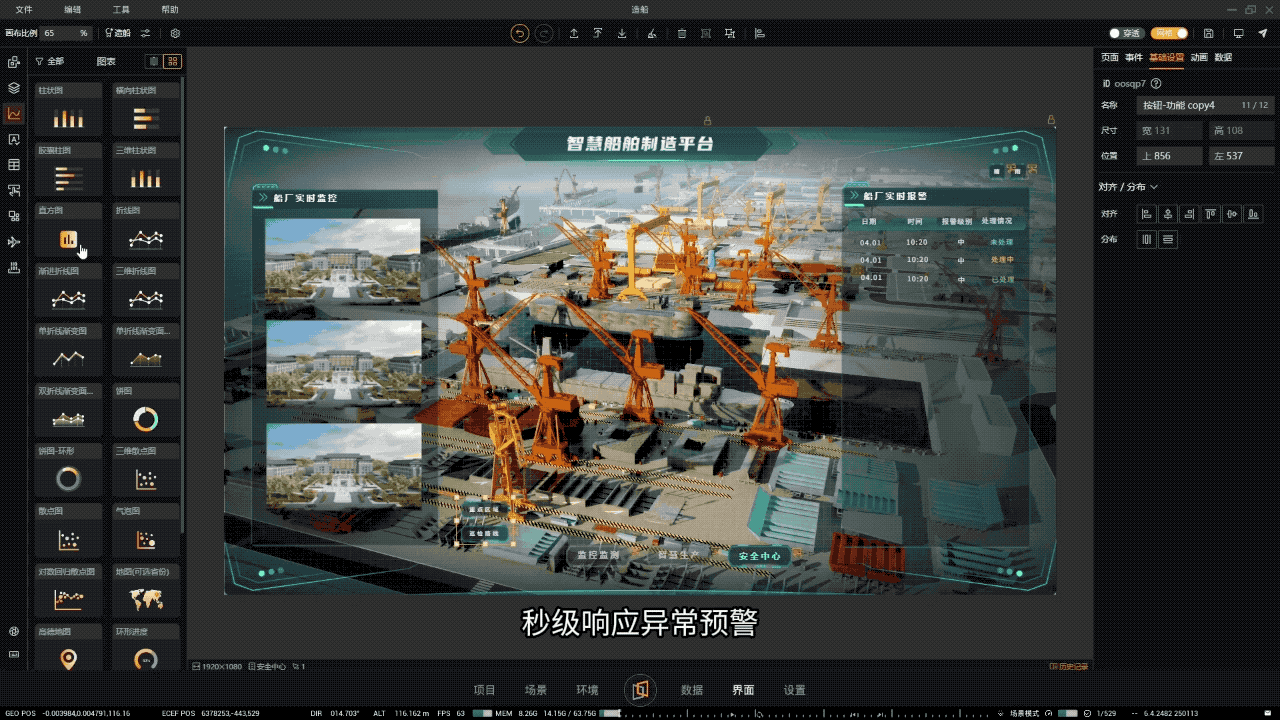Switch to the 动画 tab
This screenshot has height=720, width=1280.
1199,57
